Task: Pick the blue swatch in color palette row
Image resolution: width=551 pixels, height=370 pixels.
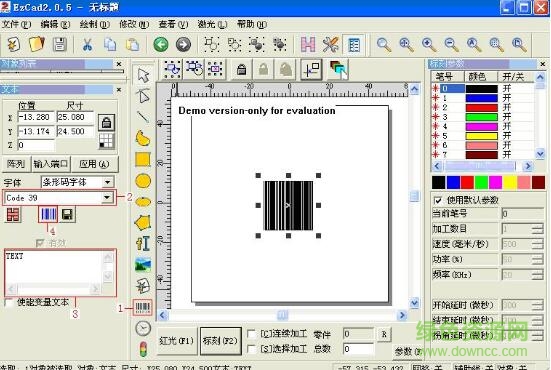Action: tap(453, 183)
